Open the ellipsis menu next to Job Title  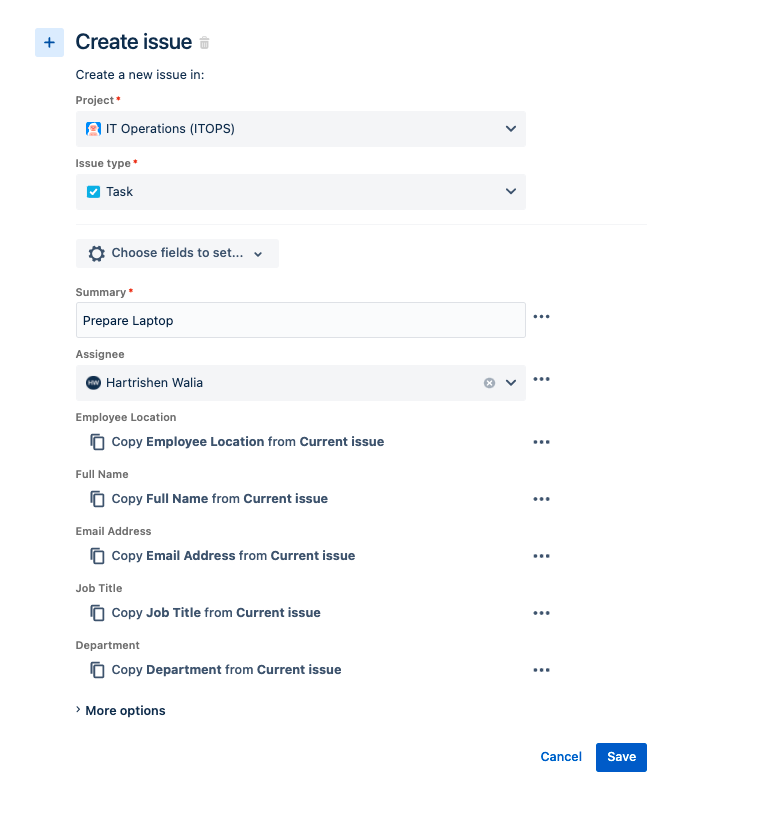coord(541,612)
